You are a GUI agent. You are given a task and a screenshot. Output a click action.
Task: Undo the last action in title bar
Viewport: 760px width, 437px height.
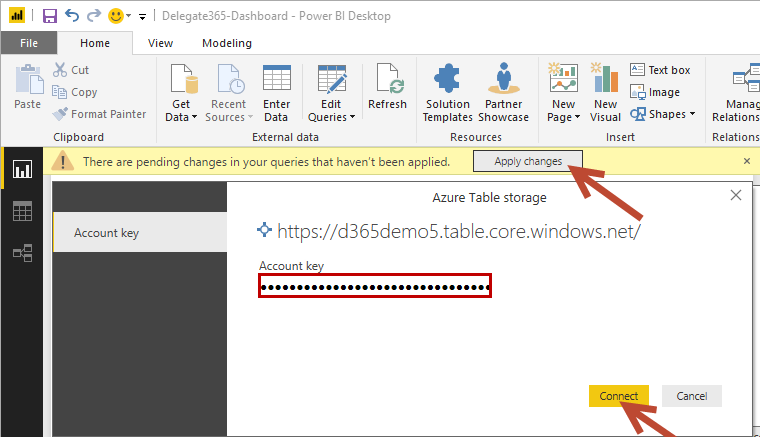tap(72, 16)
